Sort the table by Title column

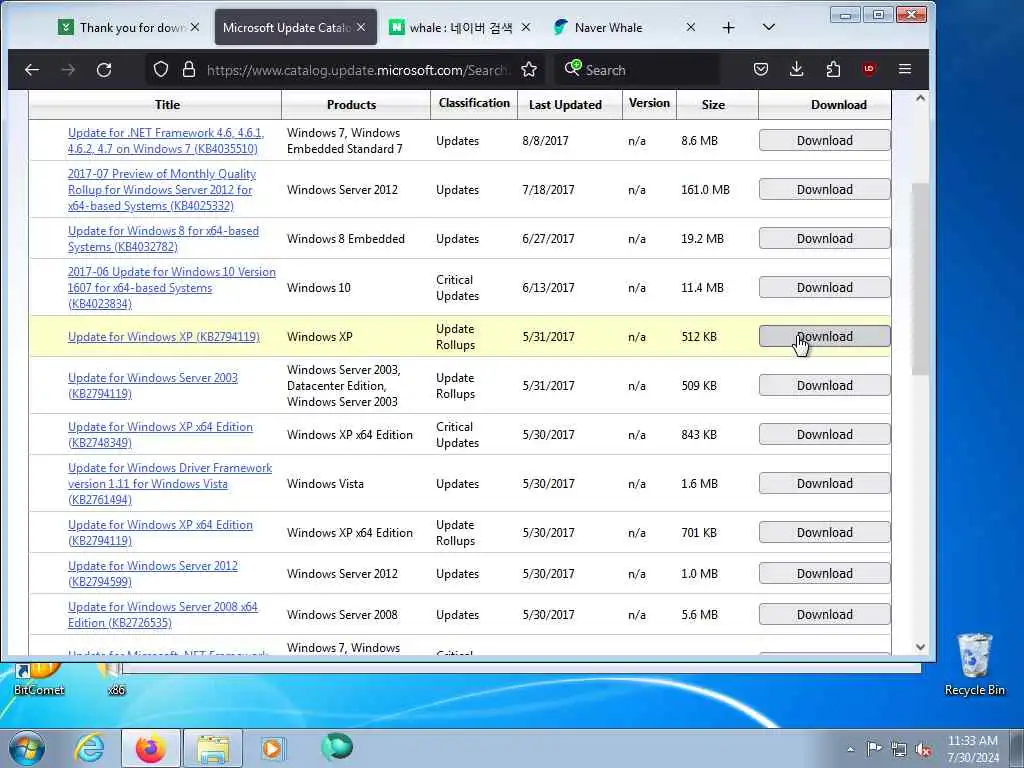167,104
